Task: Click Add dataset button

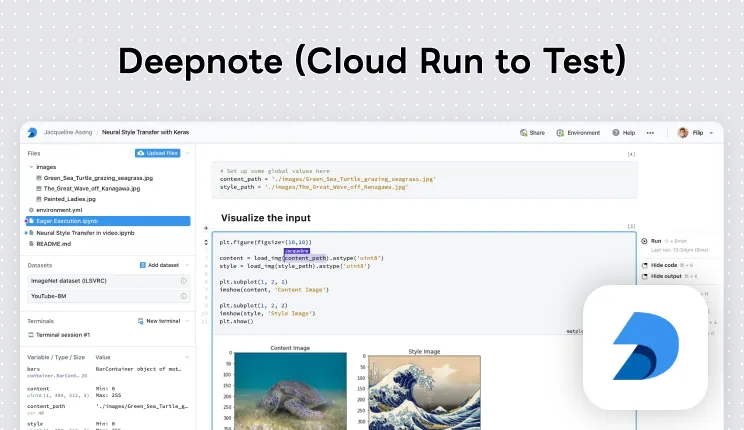Action: (x=159, y=265)
